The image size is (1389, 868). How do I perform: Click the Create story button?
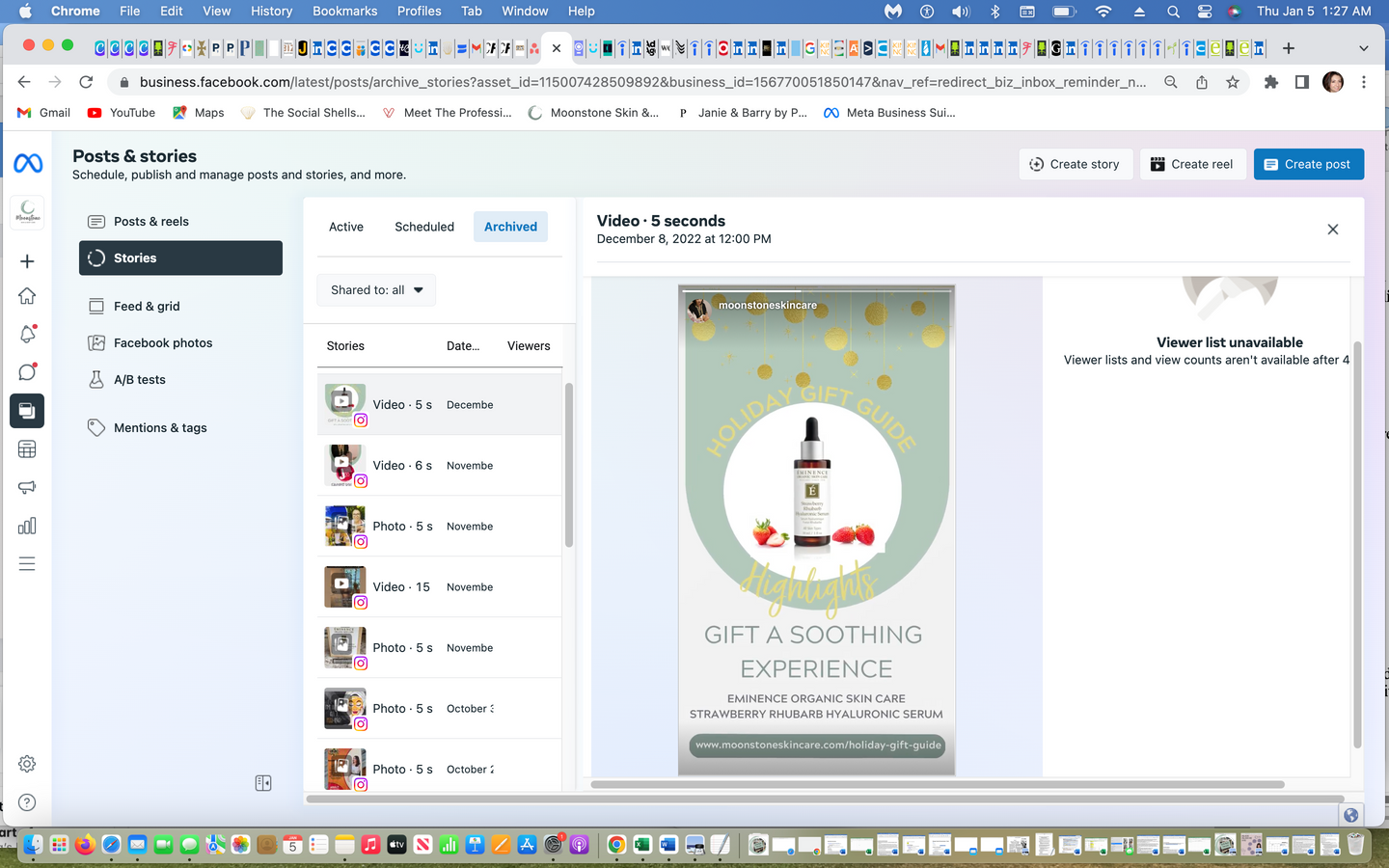[x=1075, y=164]
